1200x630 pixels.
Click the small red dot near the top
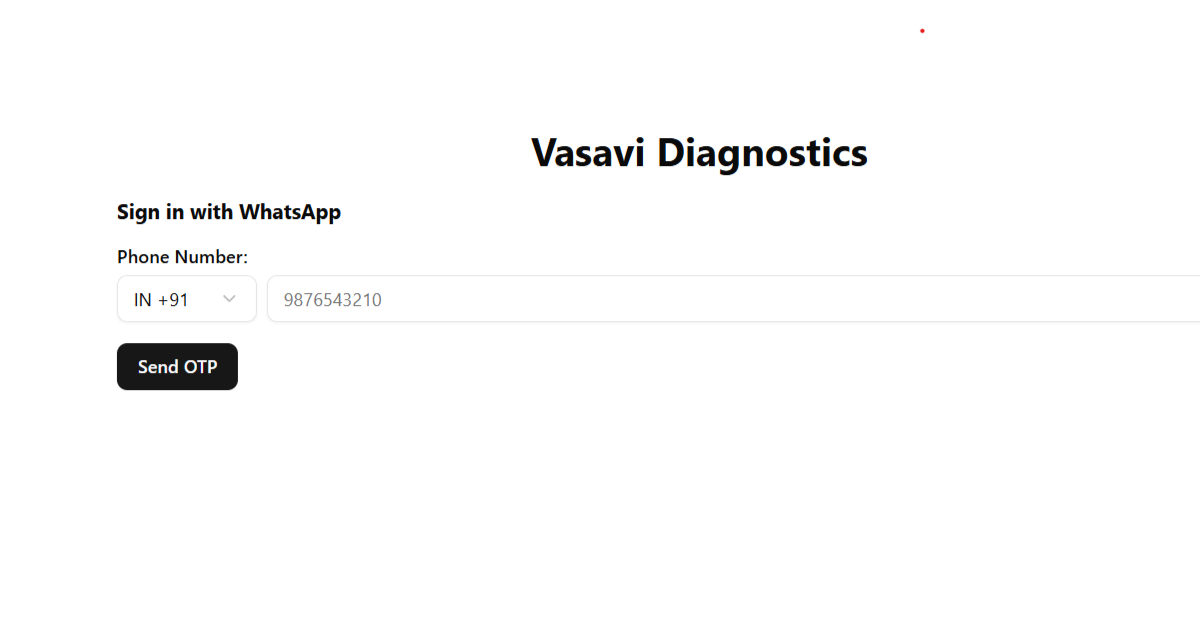click(921, 30)
